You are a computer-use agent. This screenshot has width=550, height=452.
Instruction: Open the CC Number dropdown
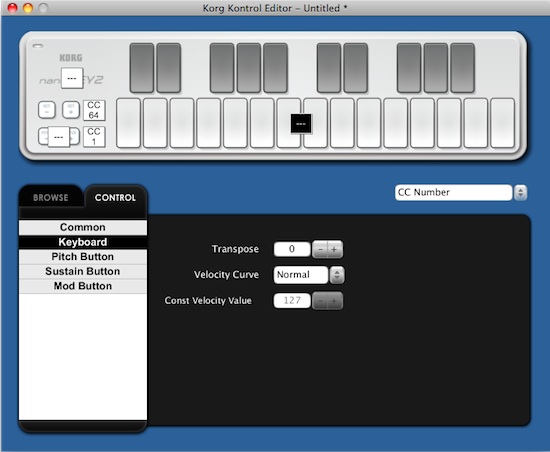point(461,193)
